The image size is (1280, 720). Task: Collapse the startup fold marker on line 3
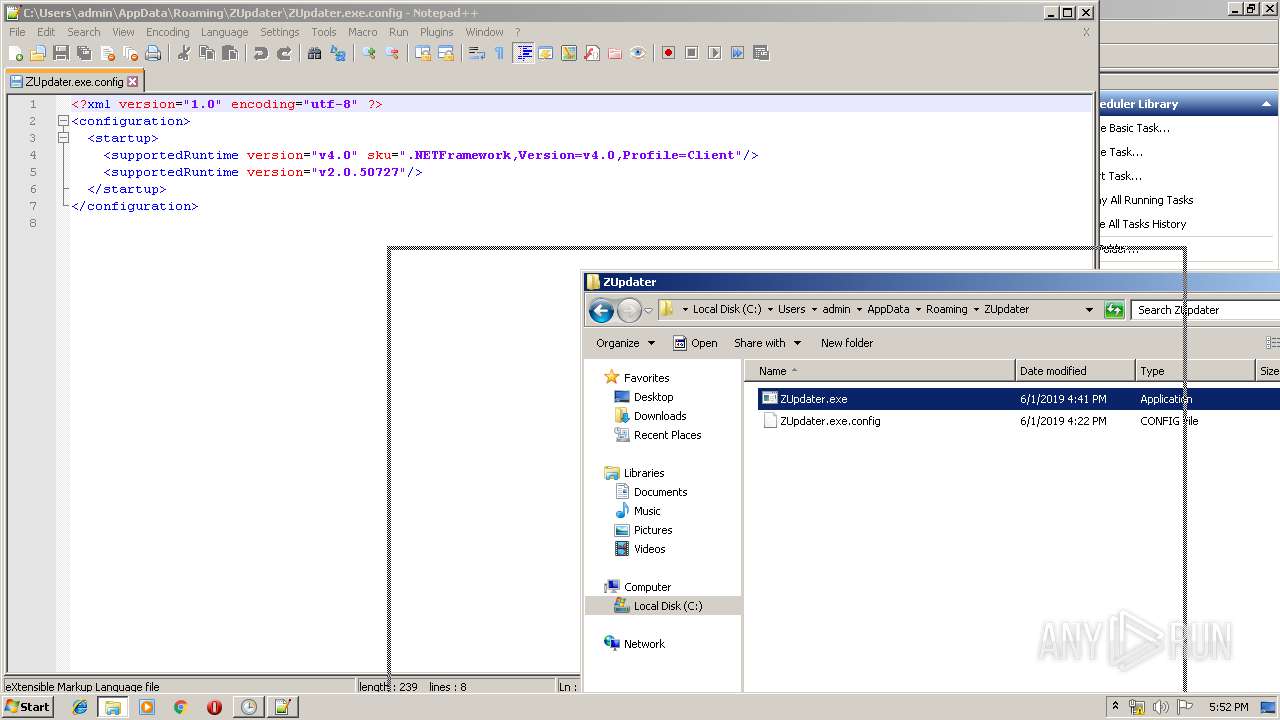[x=62, y=138]
